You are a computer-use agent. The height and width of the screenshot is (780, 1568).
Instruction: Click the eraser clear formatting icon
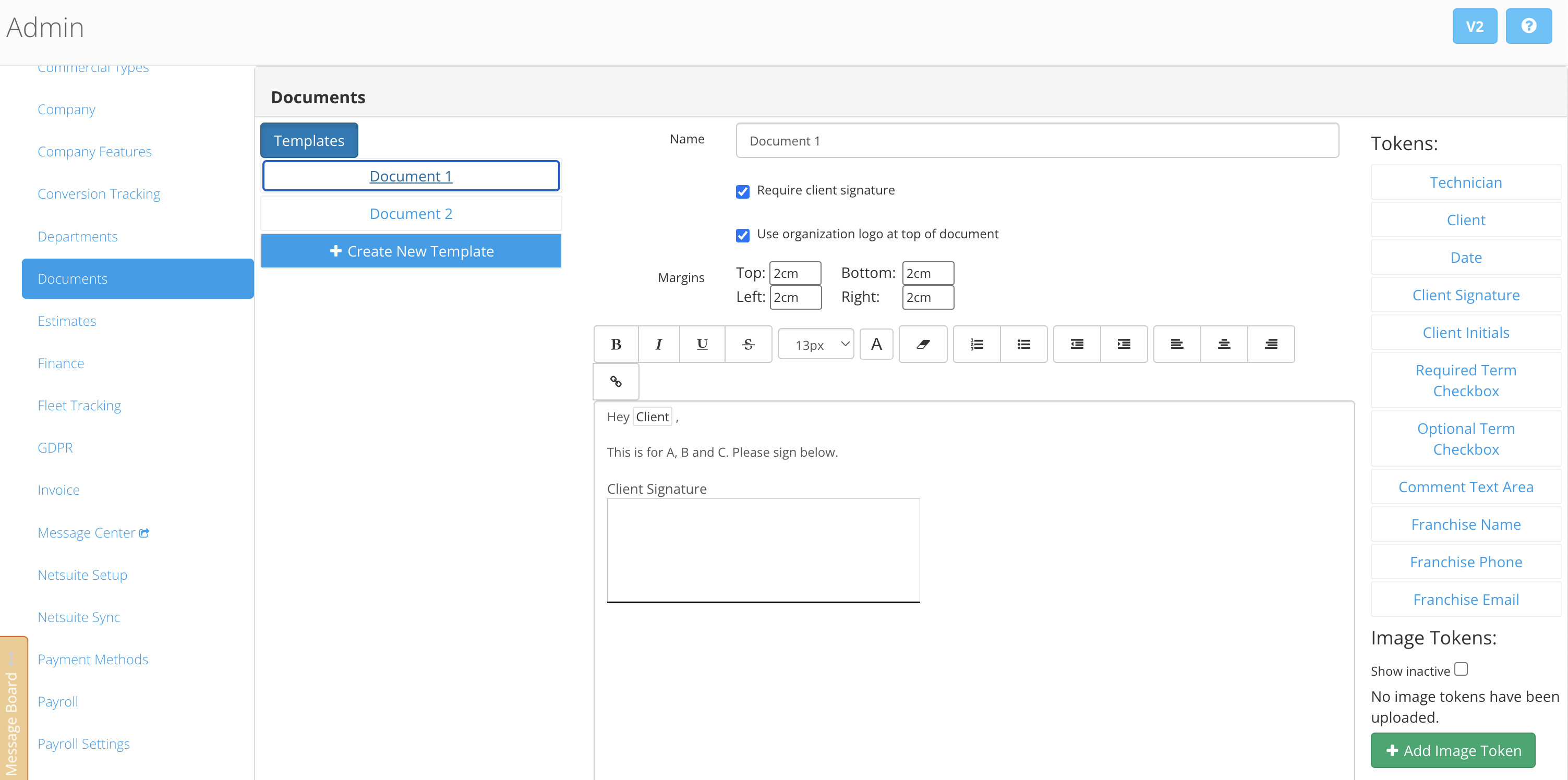[x=923, y=344]
